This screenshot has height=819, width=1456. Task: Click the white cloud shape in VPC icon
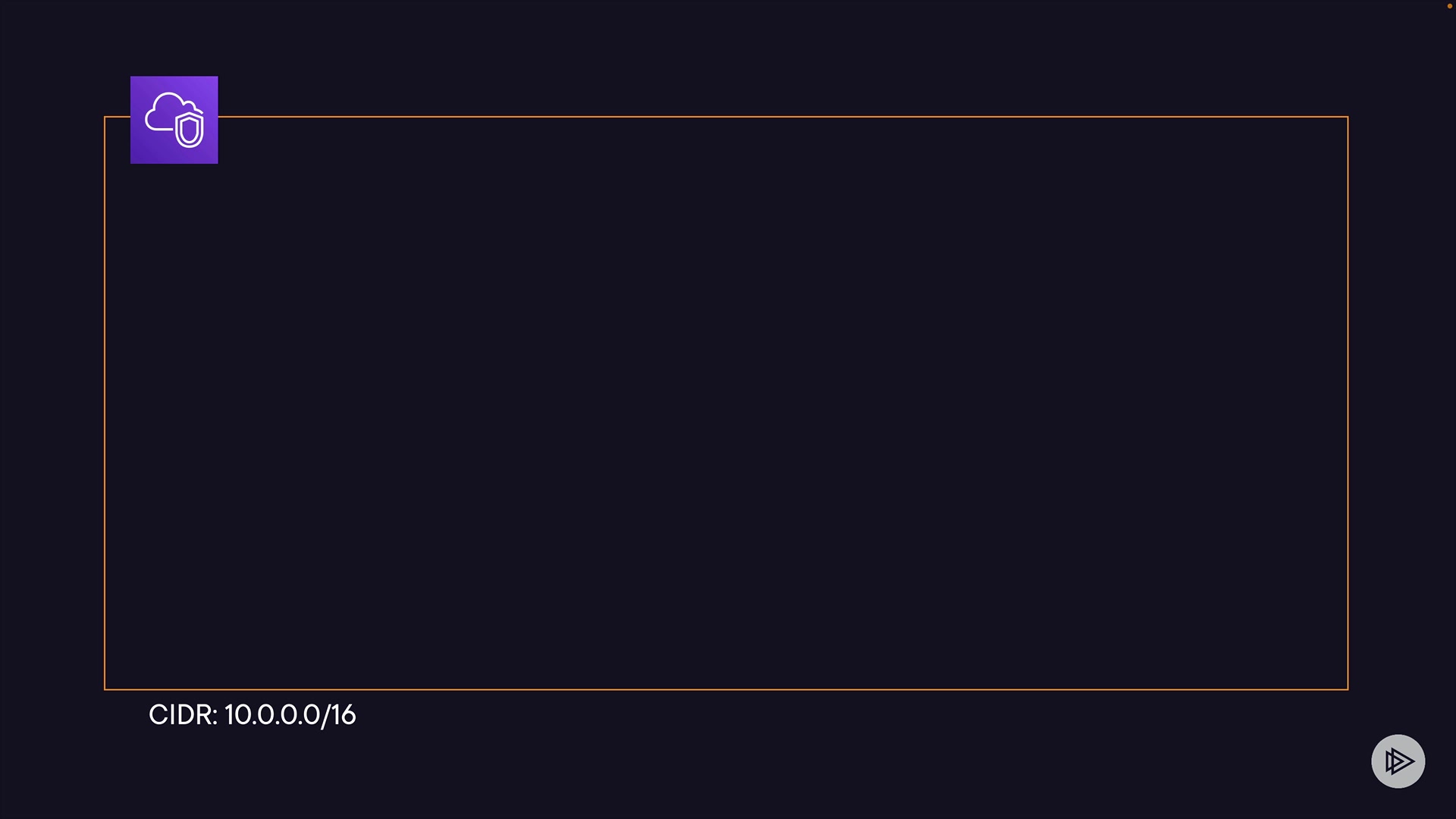(162, 112)
